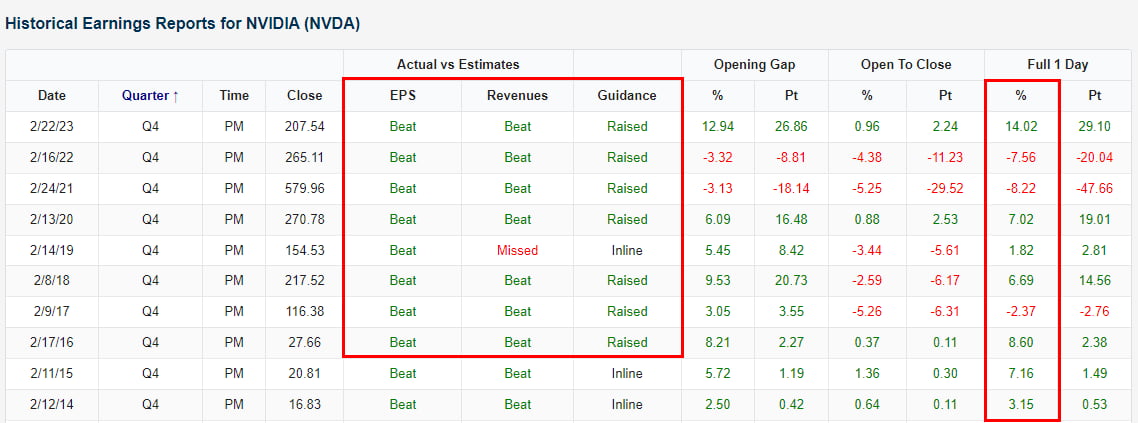This screenshot has height=423, width=1138.
Task: Click the full day percent 8.60
Action: pyautogui.click(x=1021, y=342)
